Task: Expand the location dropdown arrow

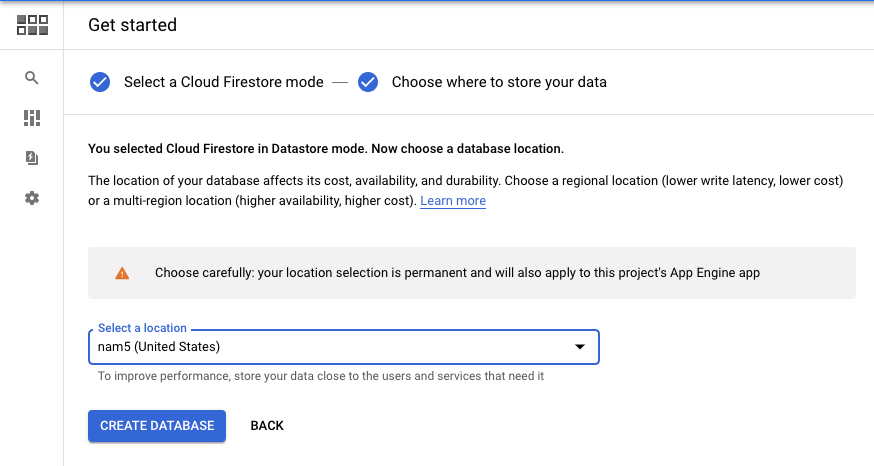Action: [580, 347]
